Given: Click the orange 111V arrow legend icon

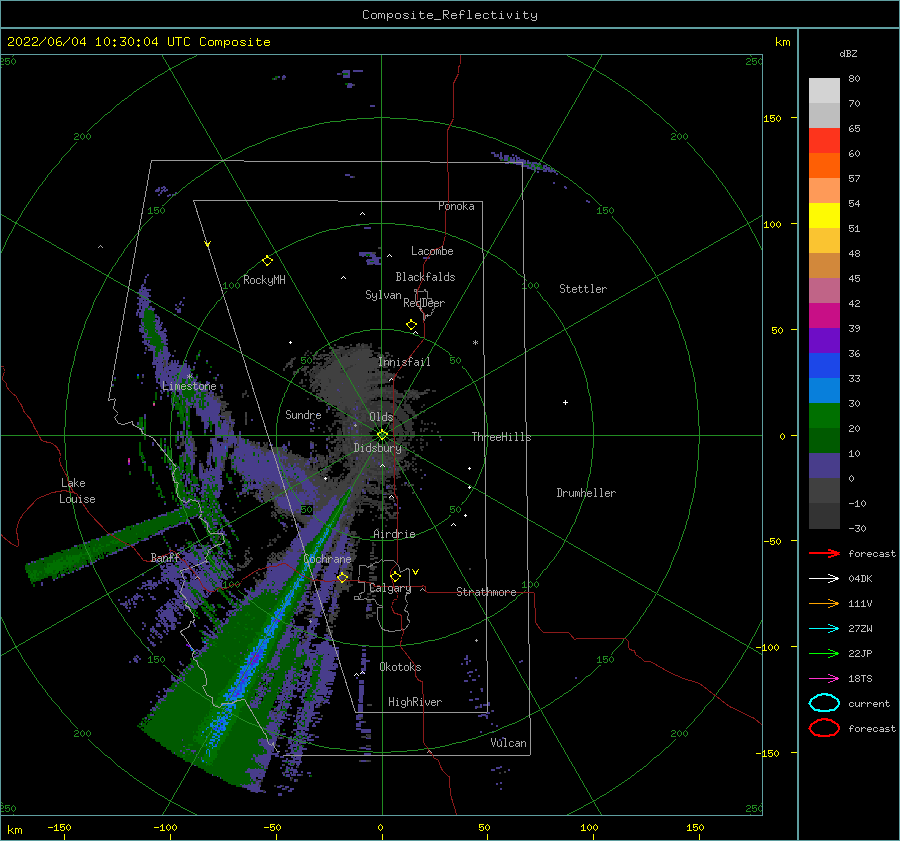Looking at the screenshot, I should pos(824,603).
